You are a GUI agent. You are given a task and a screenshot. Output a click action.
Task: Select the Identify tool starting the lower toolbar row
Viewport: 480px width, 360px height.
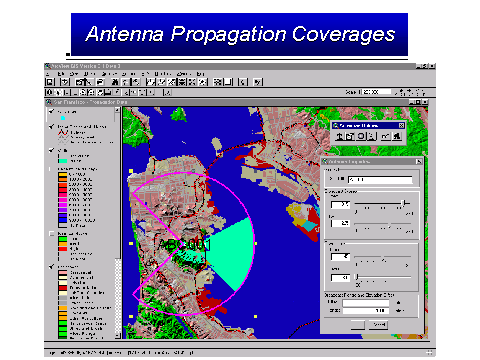(x=49, y=92)
